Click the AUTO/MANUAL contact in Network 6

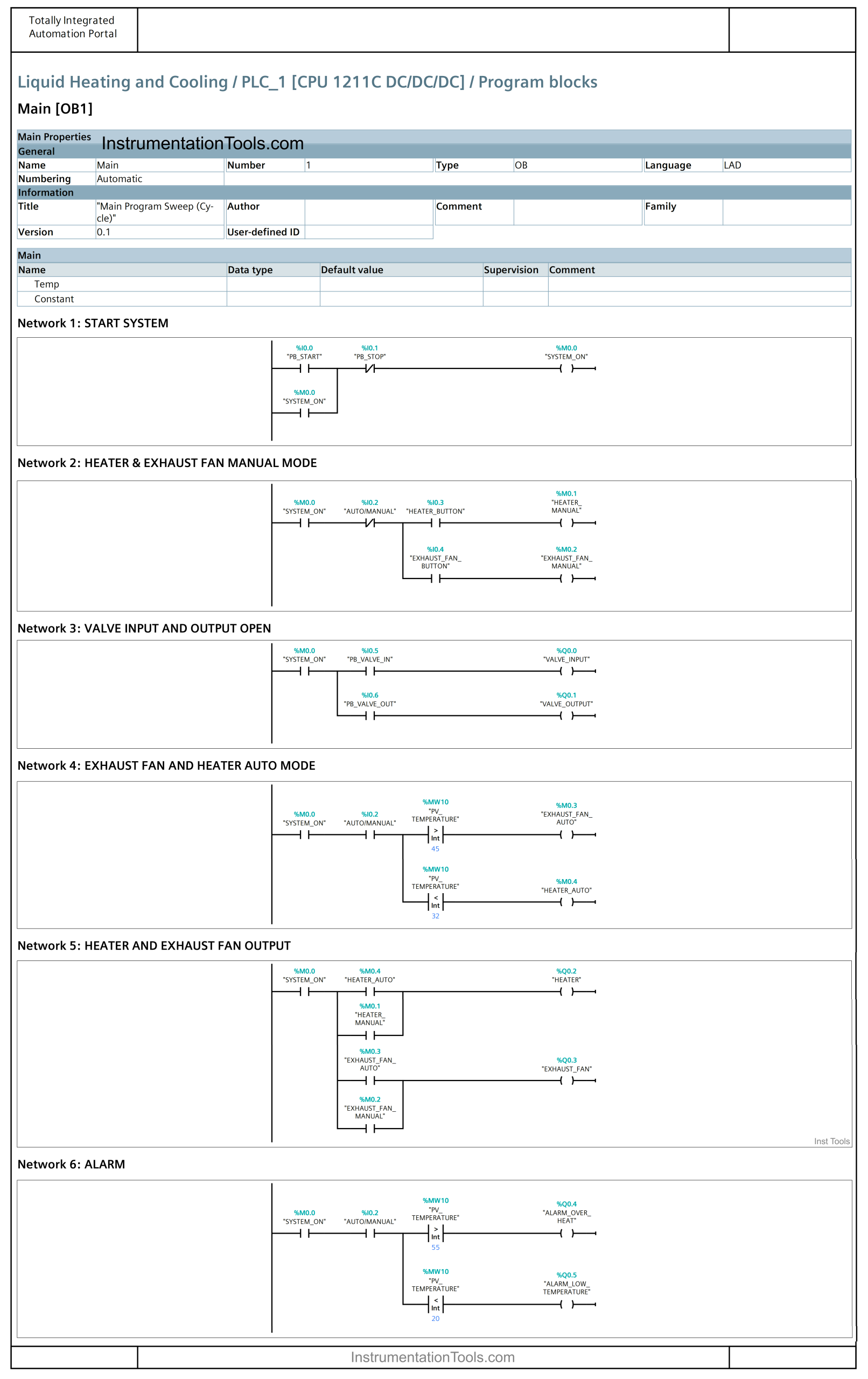click(370, 1233)
